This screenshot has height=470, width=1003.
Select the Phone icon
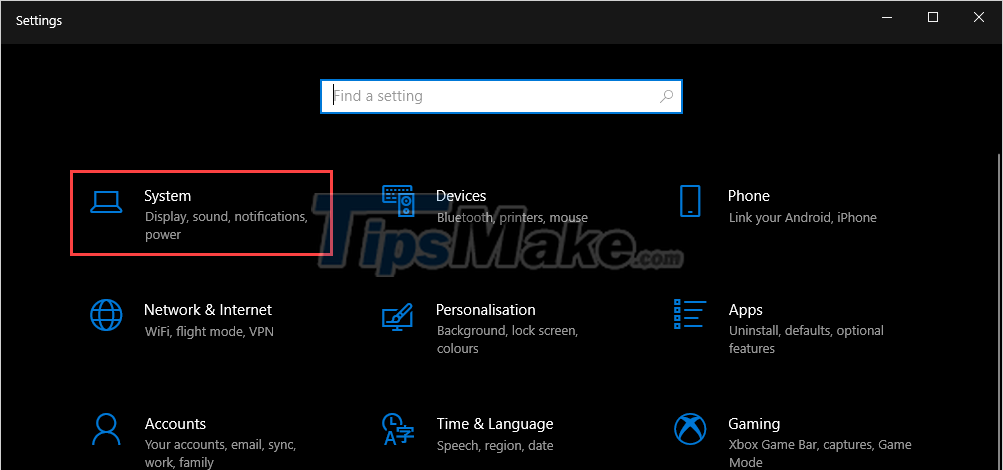coord(690,201)
